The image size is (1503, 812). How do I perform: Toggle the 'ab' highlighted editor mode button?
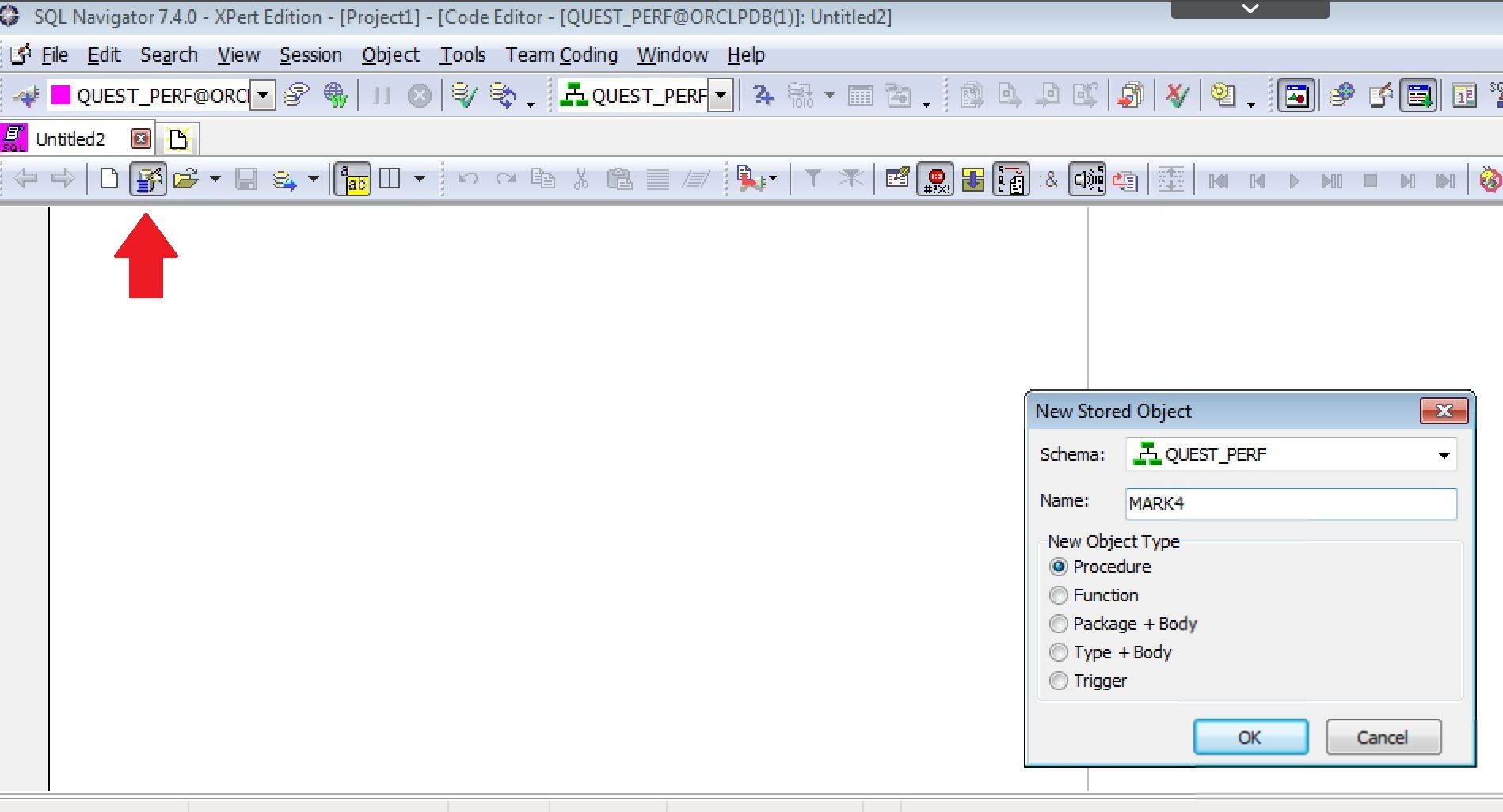(353, 179)
